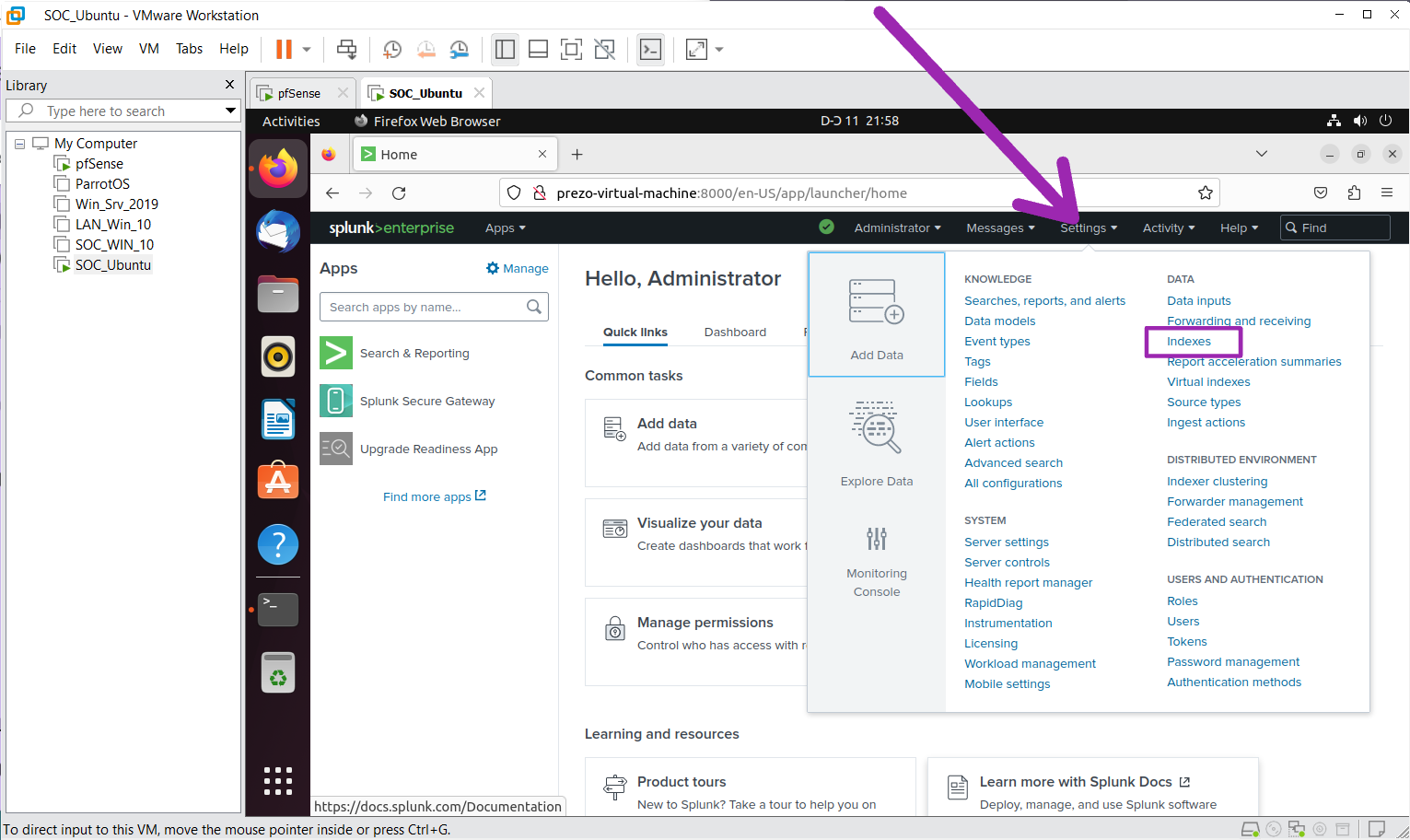Open the Activity dropdown
Viewport: 1410px width, 840px height.
pyautogui.click(x=1169, y=228)
